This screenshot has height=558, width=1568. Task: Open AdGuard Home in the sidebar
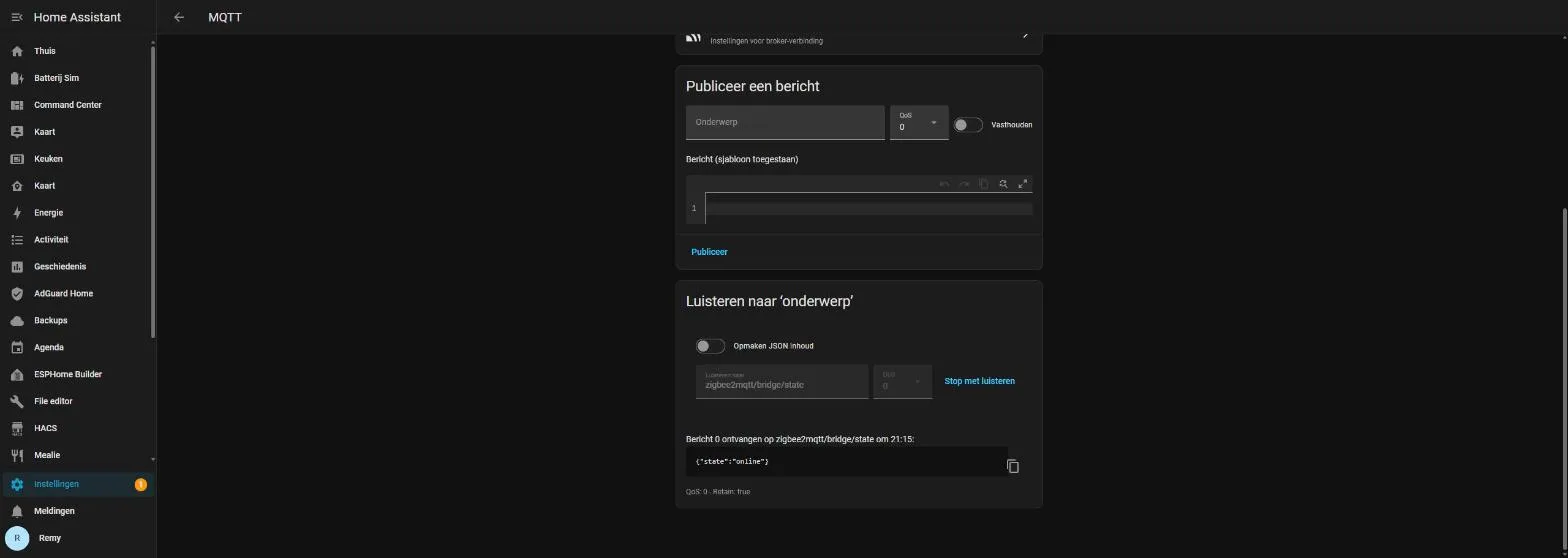(x=78, y=294)
